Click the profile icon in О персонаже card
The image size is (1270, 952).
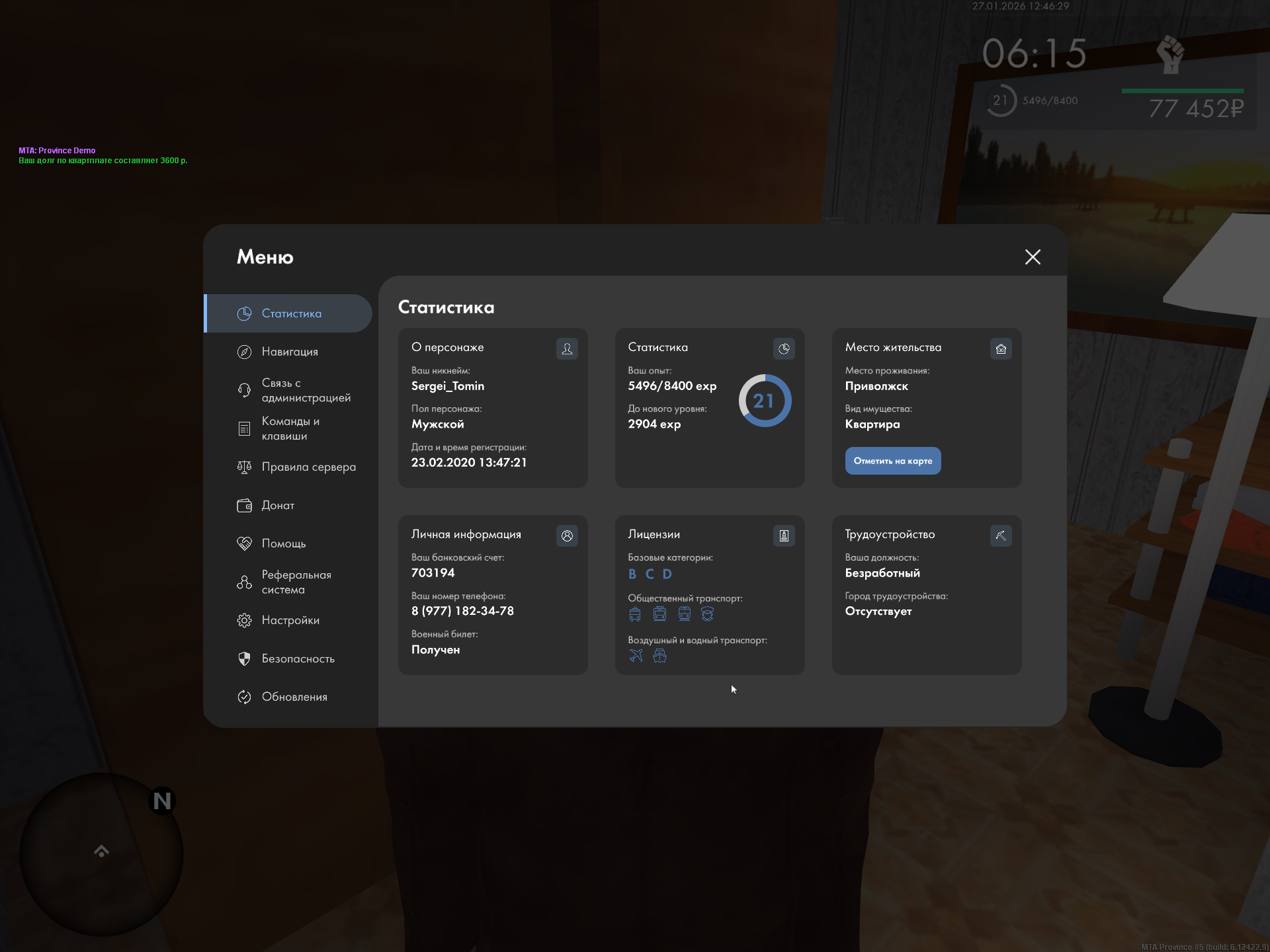click(567, 348)
